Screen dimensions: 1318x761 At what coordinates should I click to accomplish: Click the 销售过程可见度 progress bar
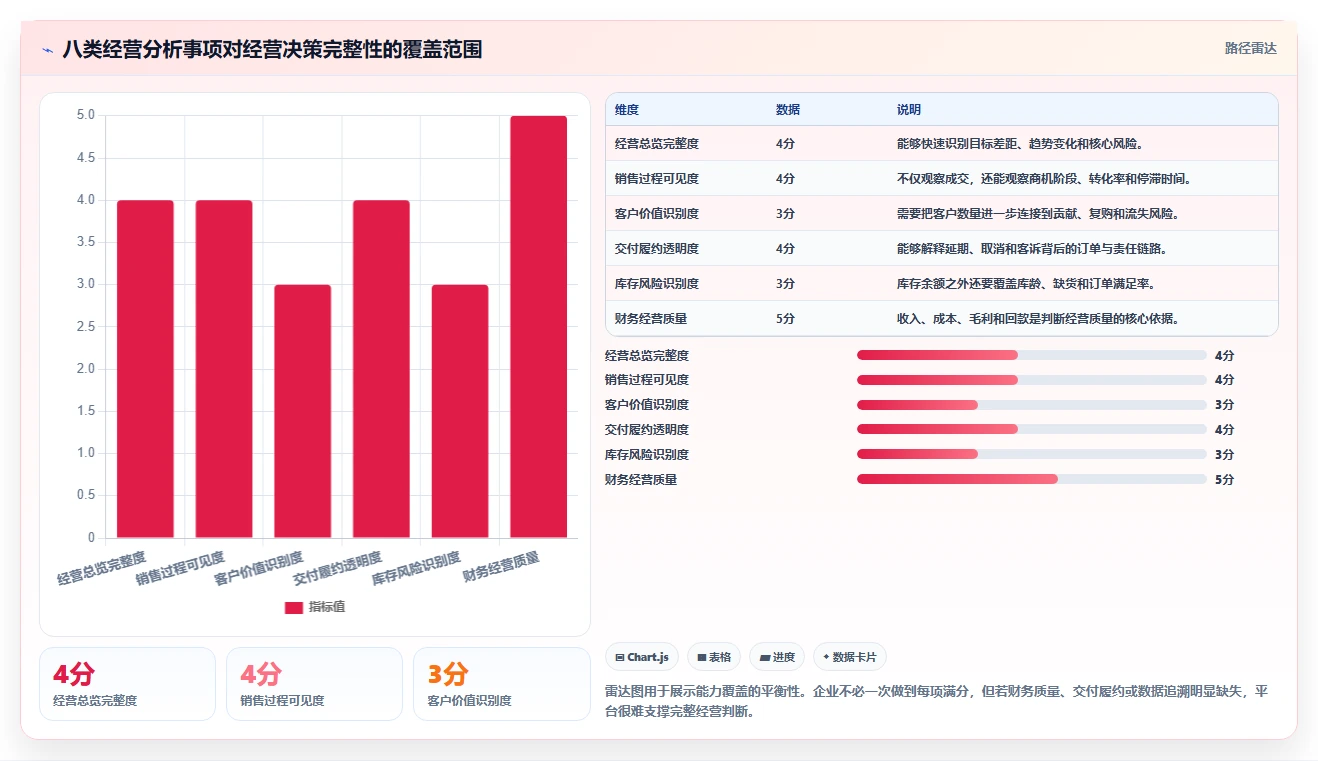1032,380
